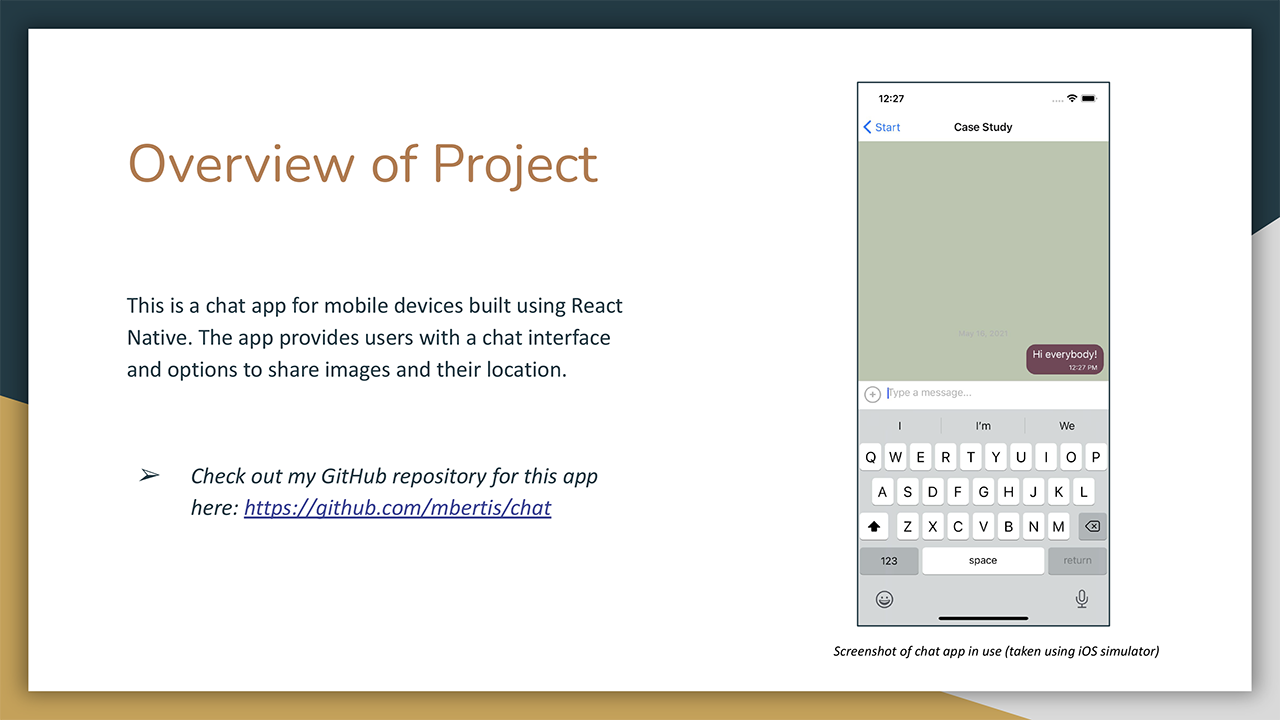Click the 'Type a message...' input field

(990, 393)
